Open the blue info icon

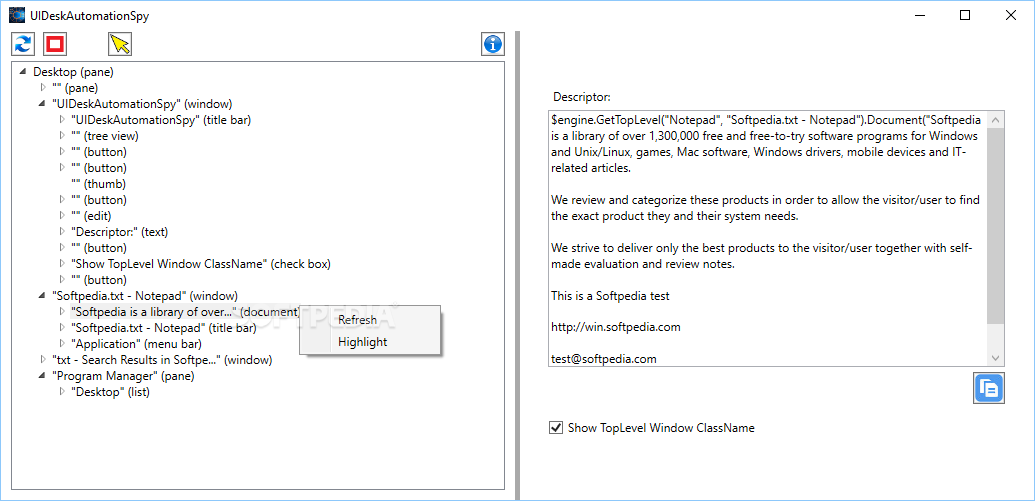493,44
